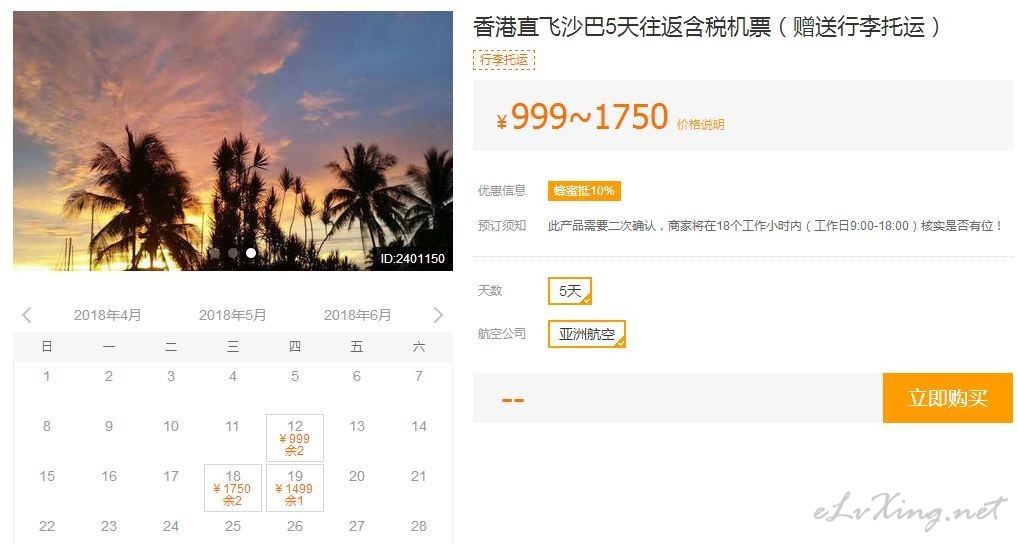This screenshot has height=544, width=1018.
Task: Select April 19 priced ¥1499
Action: [295, 488]
